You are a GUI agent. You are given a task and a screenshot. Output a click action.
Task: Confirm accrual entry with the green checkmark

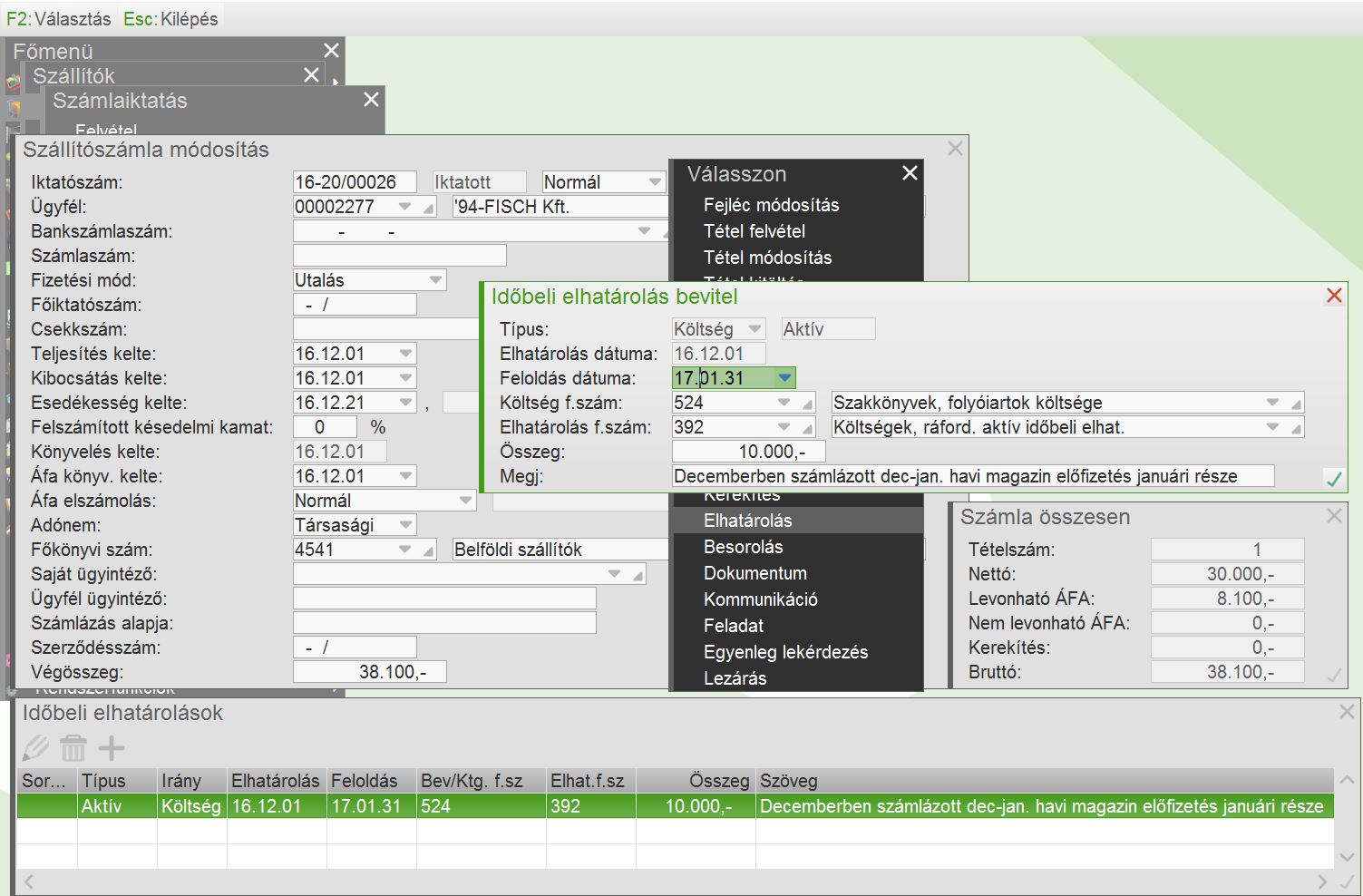pos(1333,478)
